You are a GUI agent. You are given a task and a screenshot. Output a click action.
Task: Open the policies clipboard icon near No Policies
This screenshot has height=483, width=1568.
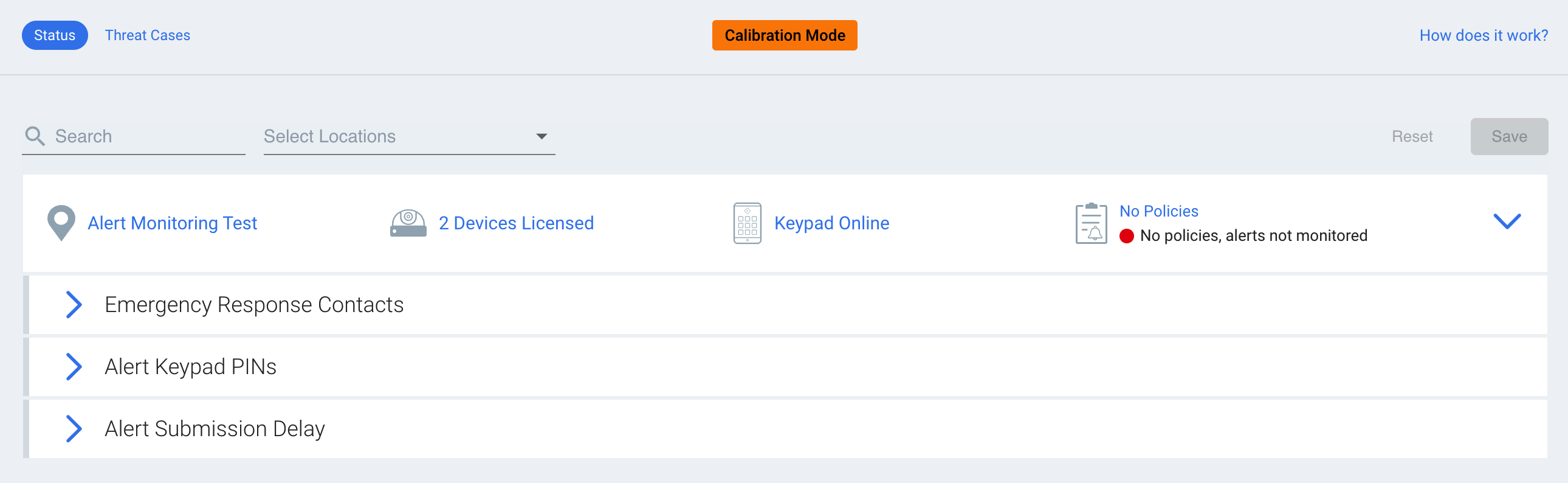click(x=1091, y=223)
